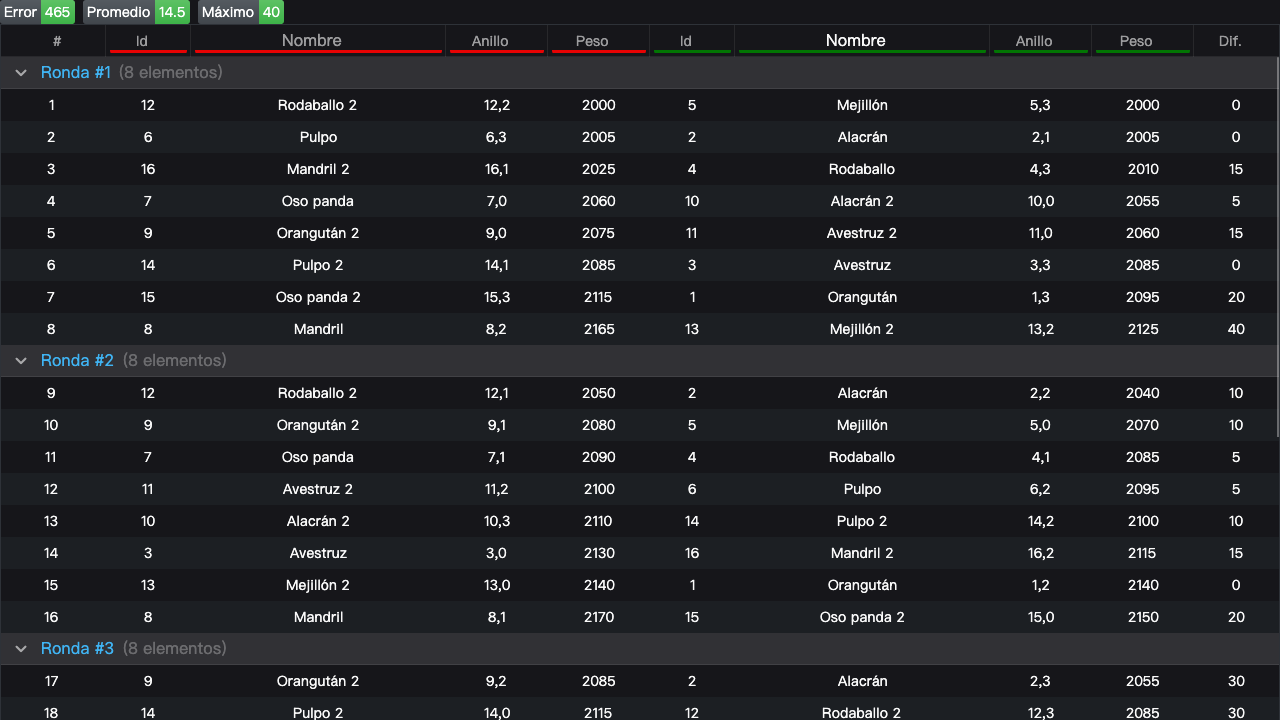Collapse the Ronda #1 group chevron
Viewport: 1280px width, 720px height.
20,73
